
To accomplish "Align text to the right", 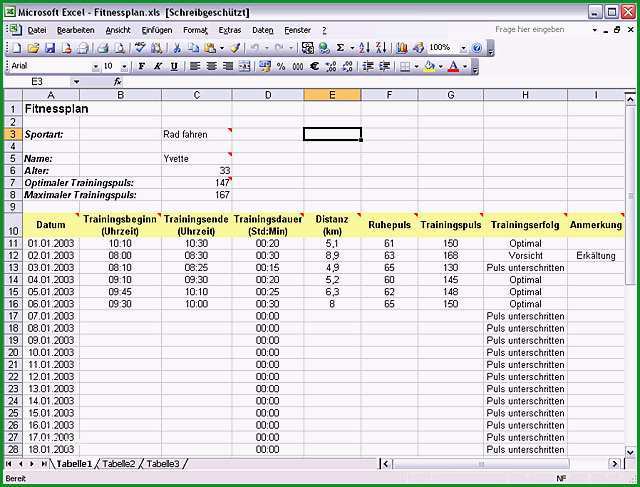I will pyautogui.click(x=228, y=66).
